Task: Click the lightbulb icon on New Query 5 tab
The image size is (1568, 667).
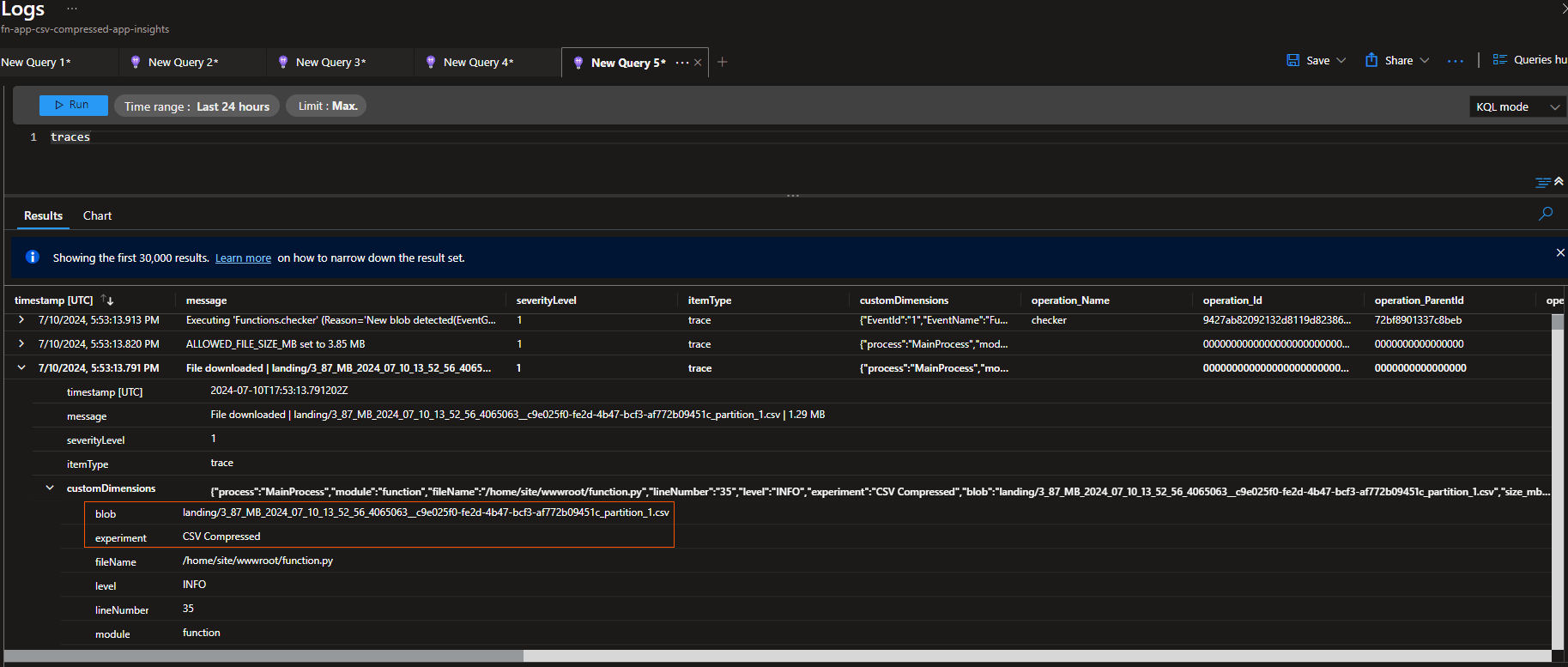Action: pos(578,63)
